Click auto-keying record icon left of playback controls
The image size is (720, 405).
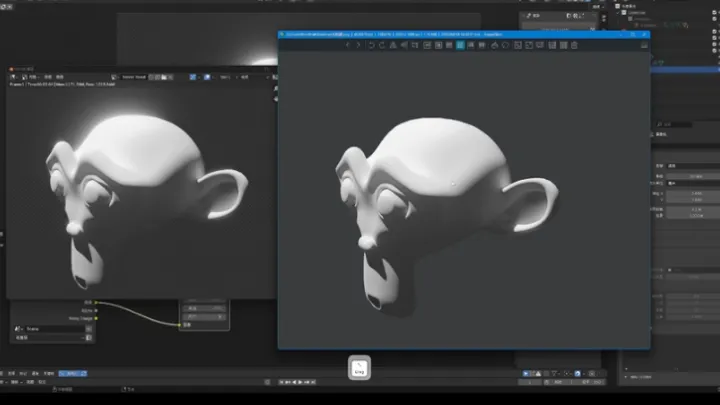pos(268,382)
